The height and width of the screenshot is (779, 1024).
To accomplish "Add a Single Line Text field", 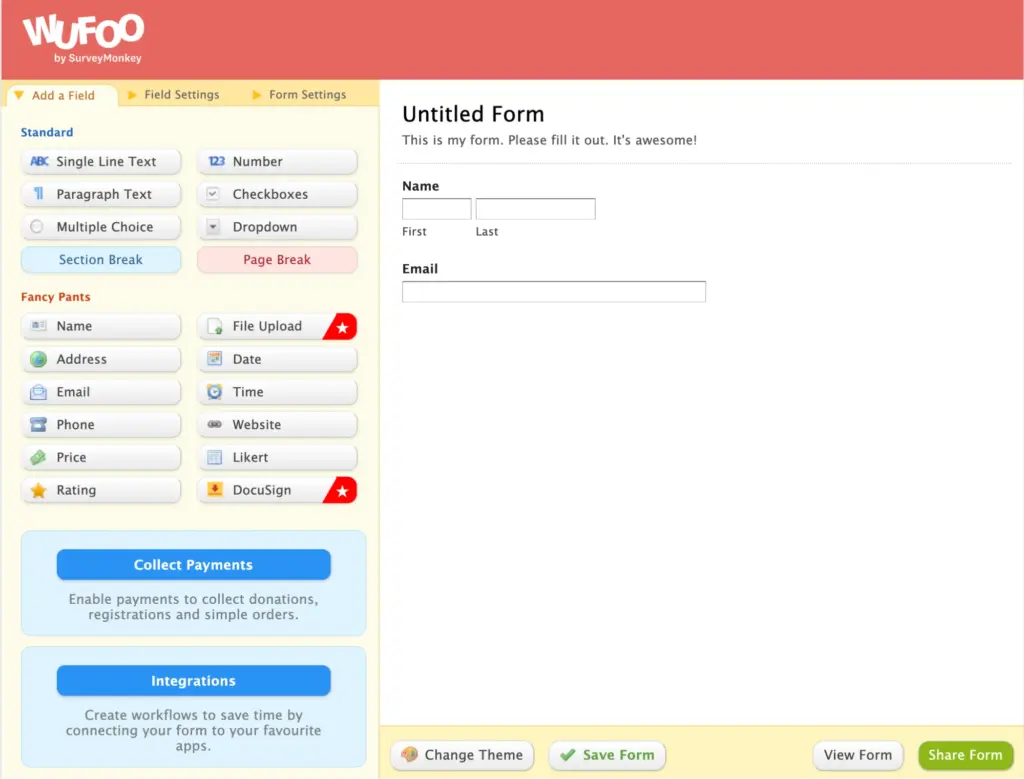I will coord(101,162).
